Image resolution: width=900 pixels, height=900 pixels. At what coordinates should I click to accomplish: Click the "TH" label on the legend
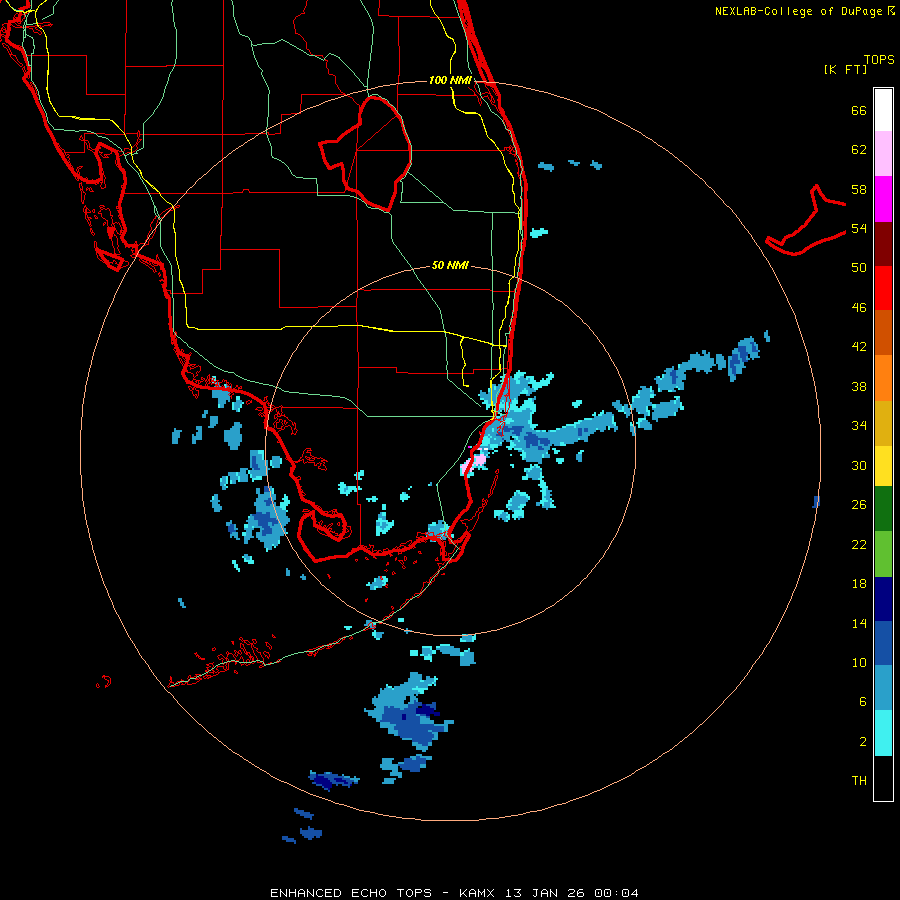(x=859, y=781)
